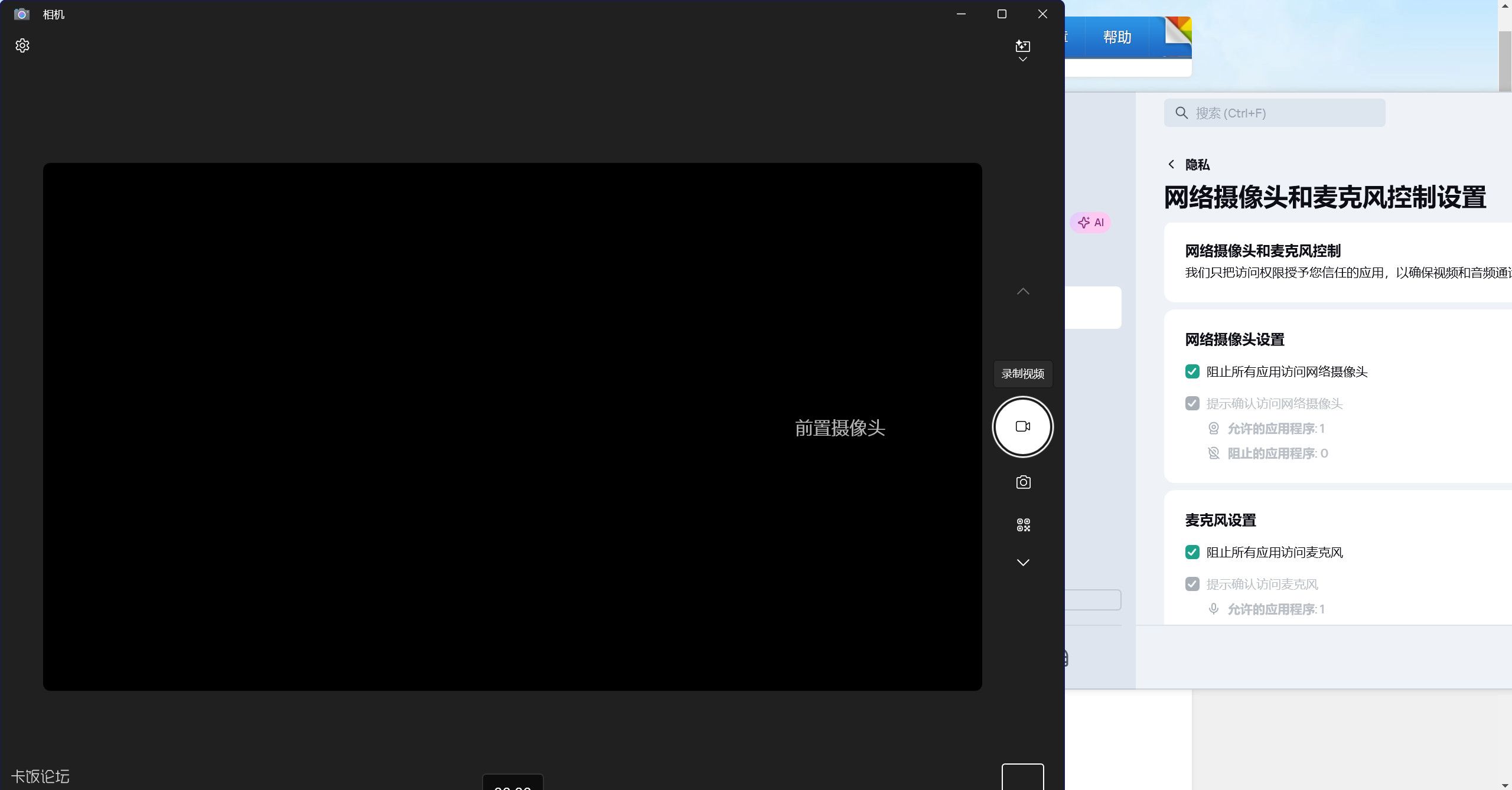This screenshot has width=1512, height=790.
Task: Click the search magnifier icon
Action: pos(1181,113)
